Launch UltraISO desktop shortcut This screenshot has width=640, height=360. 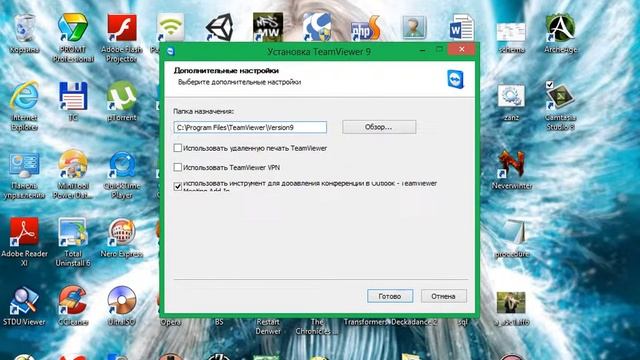pos(122,301)
